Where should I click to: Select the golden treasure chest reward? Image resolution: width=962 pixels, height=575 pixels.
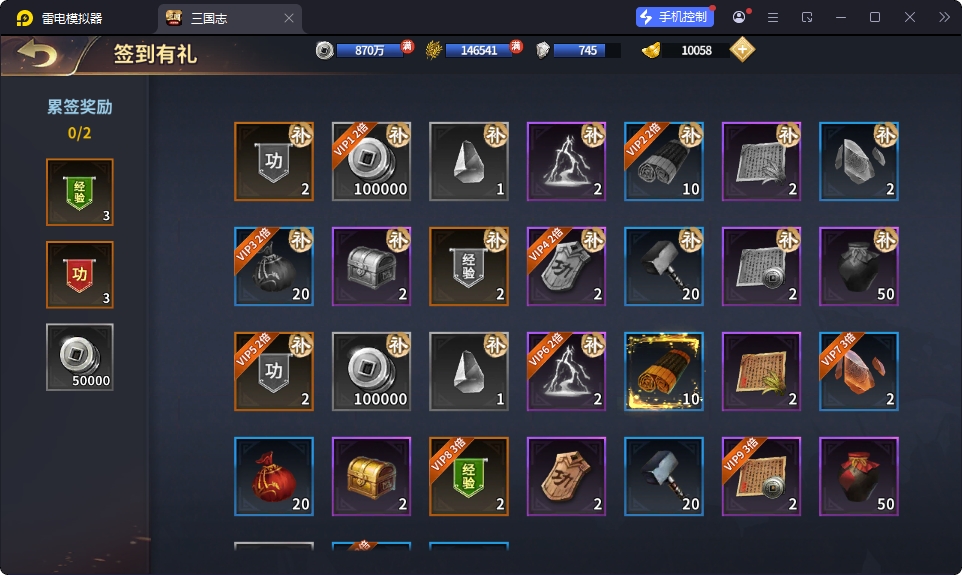pyautogui.click(x=371, y=476)
